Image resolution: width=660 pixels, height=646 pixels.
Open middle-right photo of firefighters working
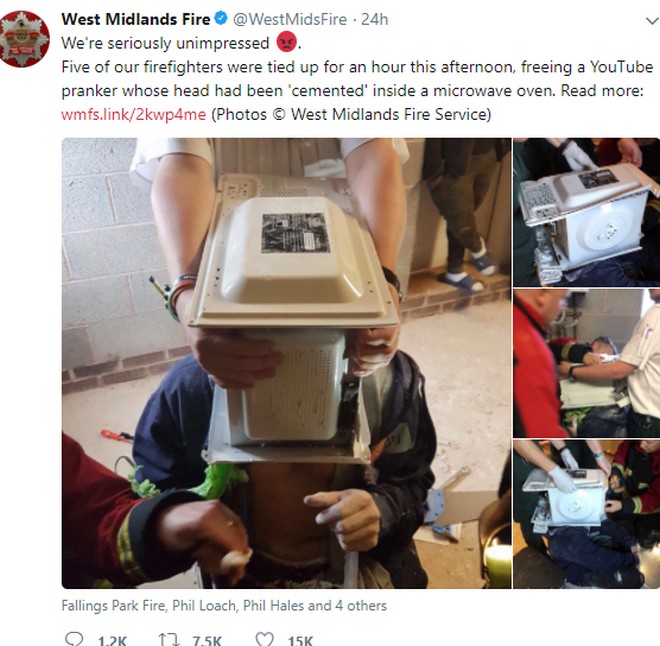586,363
